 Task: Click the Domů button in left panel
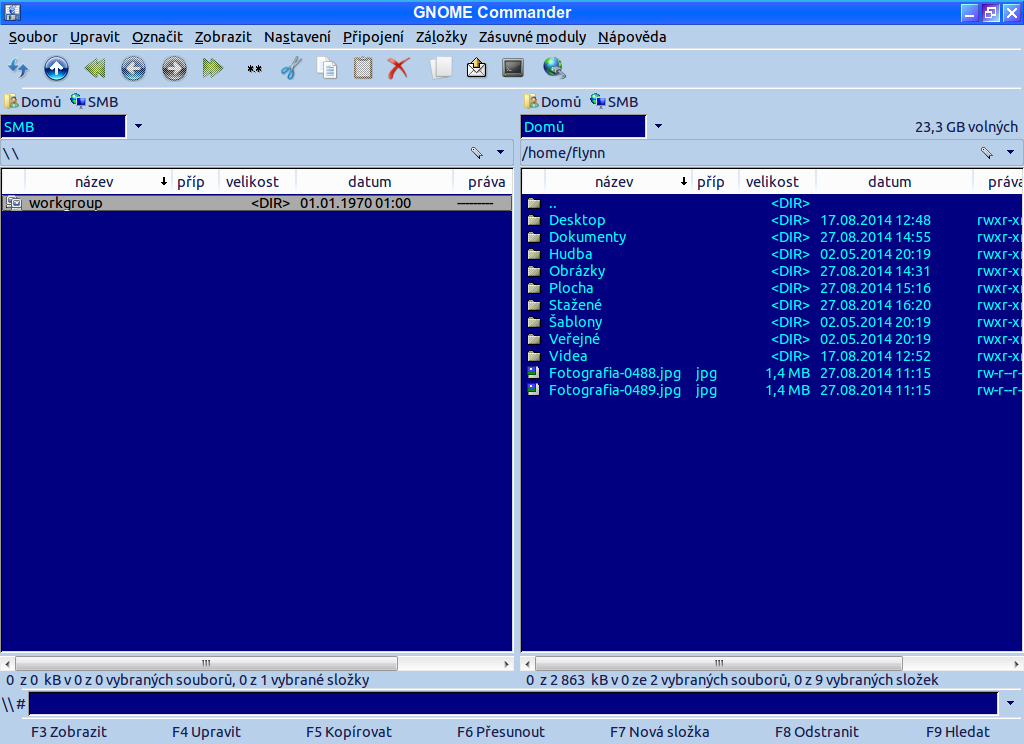[33, 102]
